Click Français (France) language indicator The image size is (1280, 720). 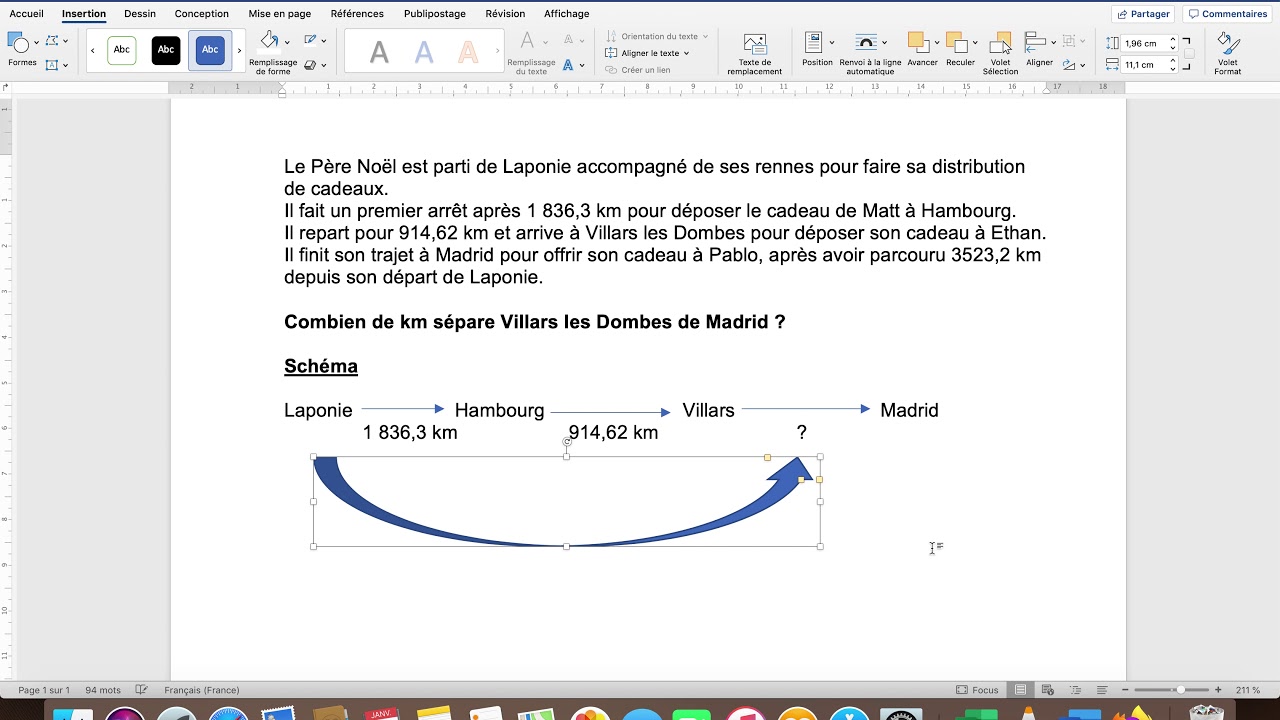pos(202,690)
